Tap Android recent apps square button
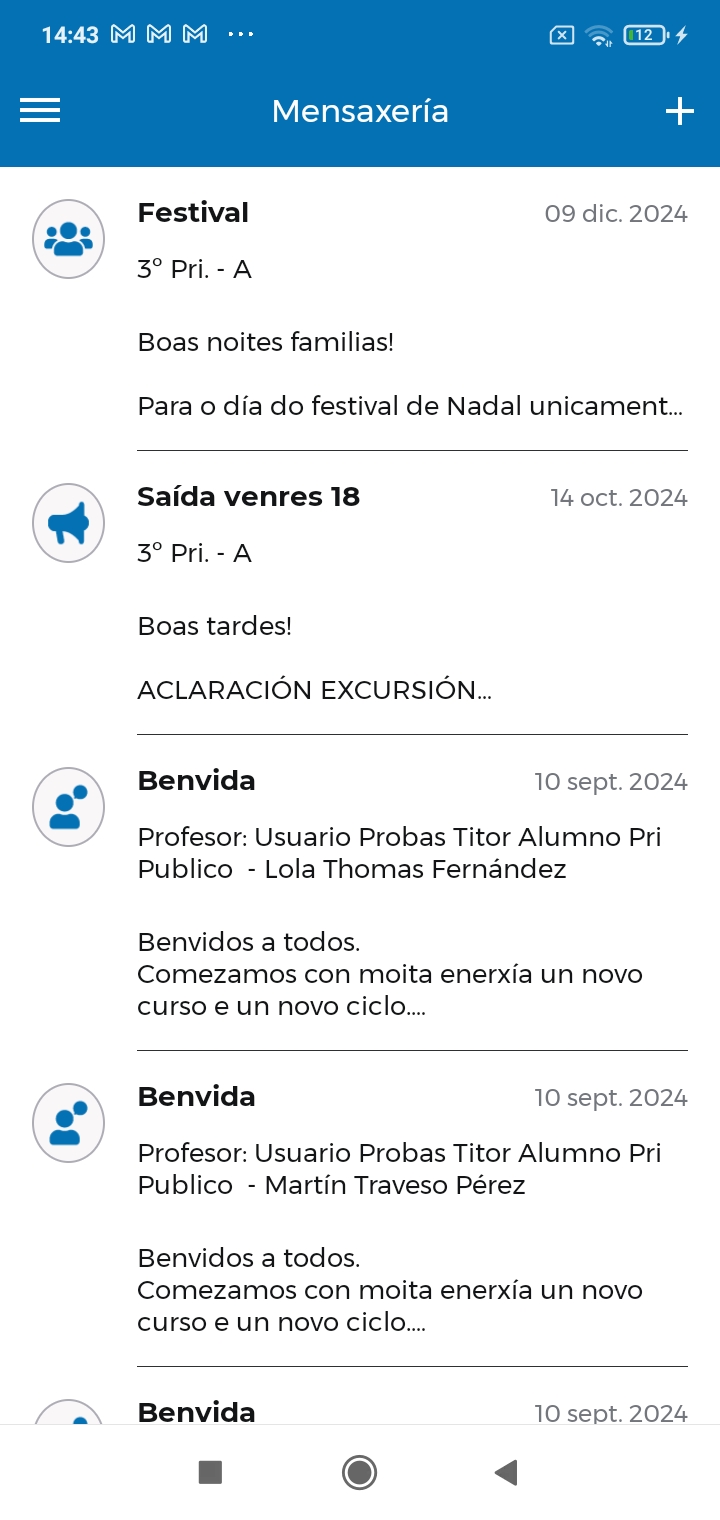This screenshot has width=720, height=1520. coord(210,1472)
